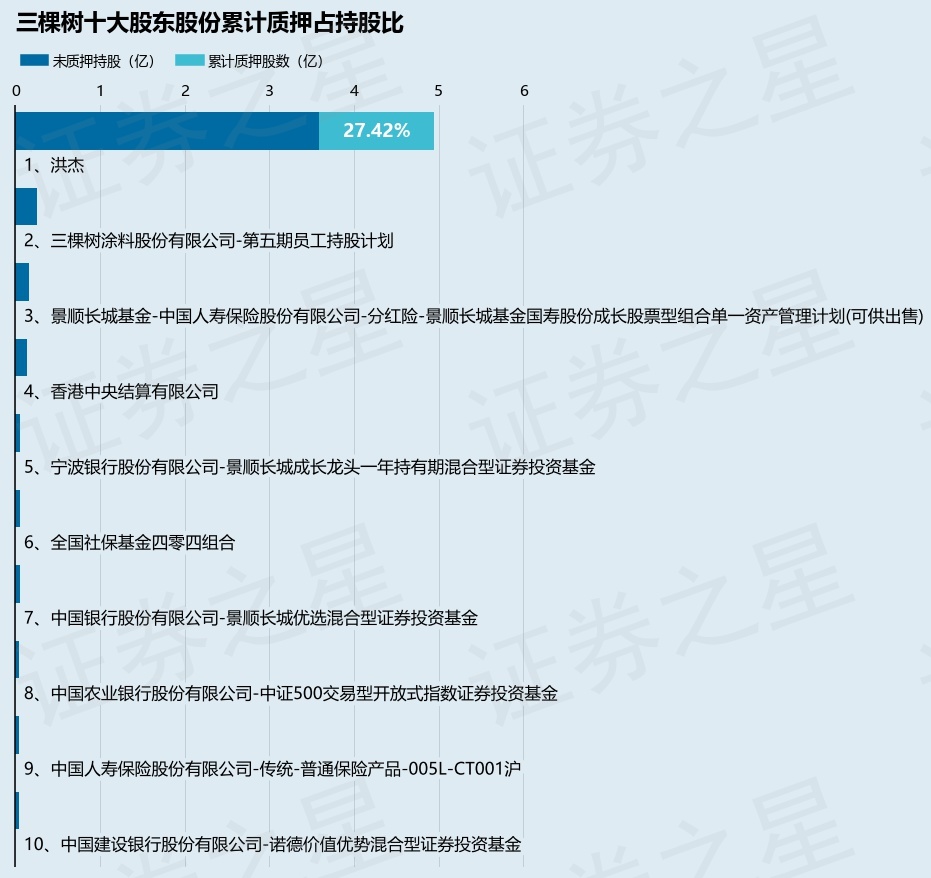Click the 累计质押股数（亿） legend label
The width and height of the screenshot is (931, 878).
coord(265,61)
